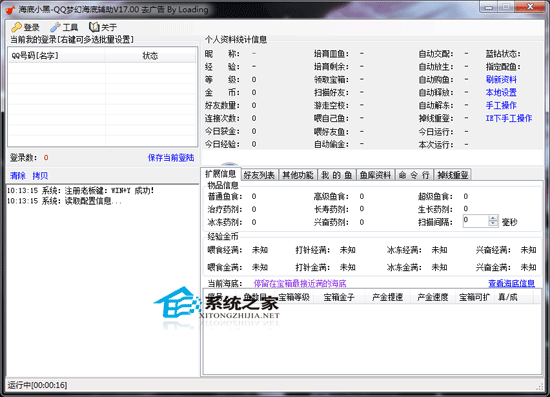Click the key icon beside 登录
This screenshot has width=550, height=397.
pyautogui.click(x=16, y=27)
